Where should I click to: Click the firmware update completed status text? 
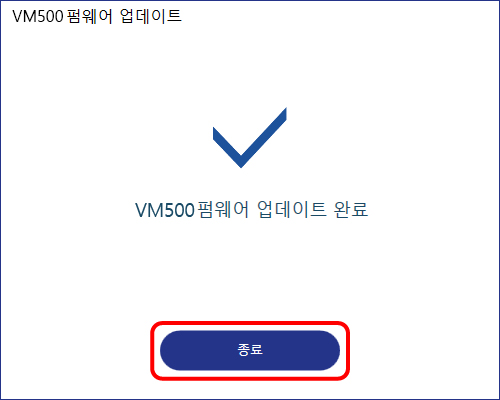click(251, 210)
